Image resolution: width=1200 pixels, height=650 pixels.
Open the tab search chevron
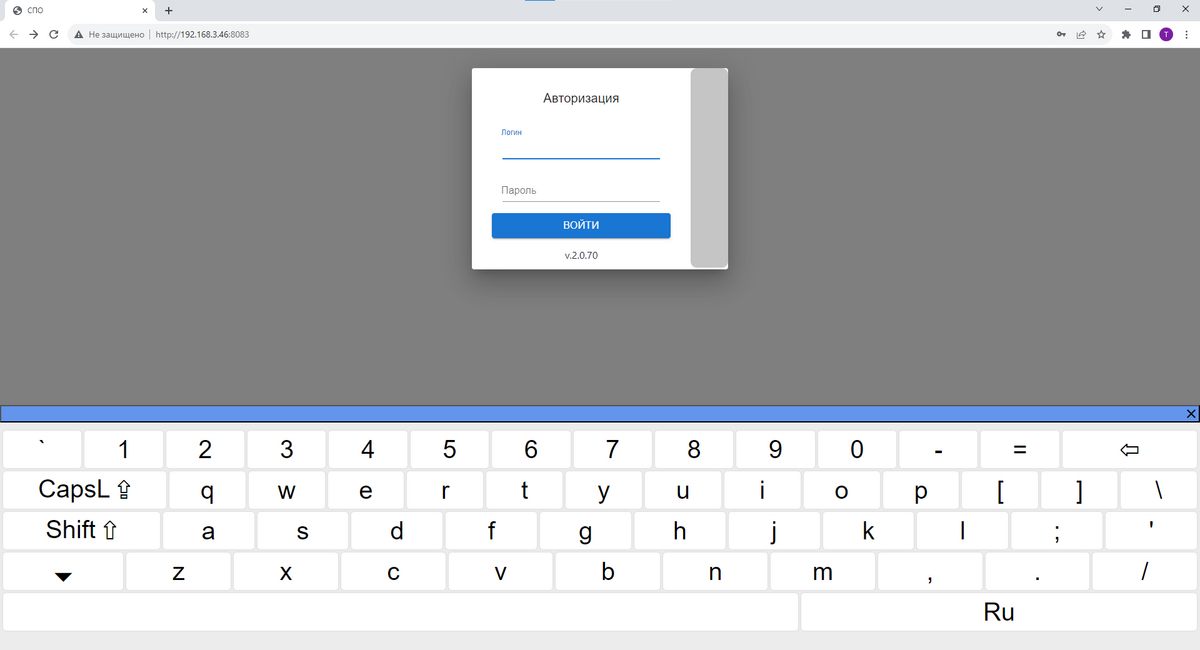pos(1099,9)
